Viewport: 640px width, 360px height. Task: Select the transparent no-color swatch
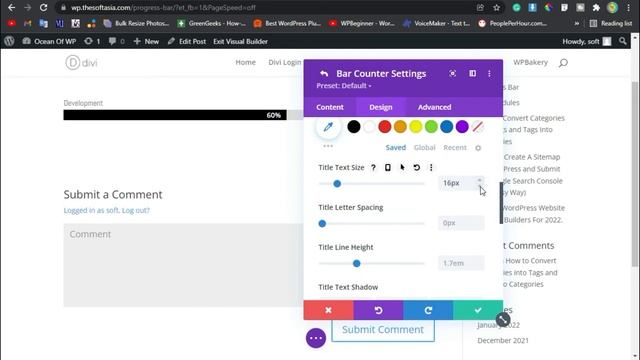coord(478,127)
